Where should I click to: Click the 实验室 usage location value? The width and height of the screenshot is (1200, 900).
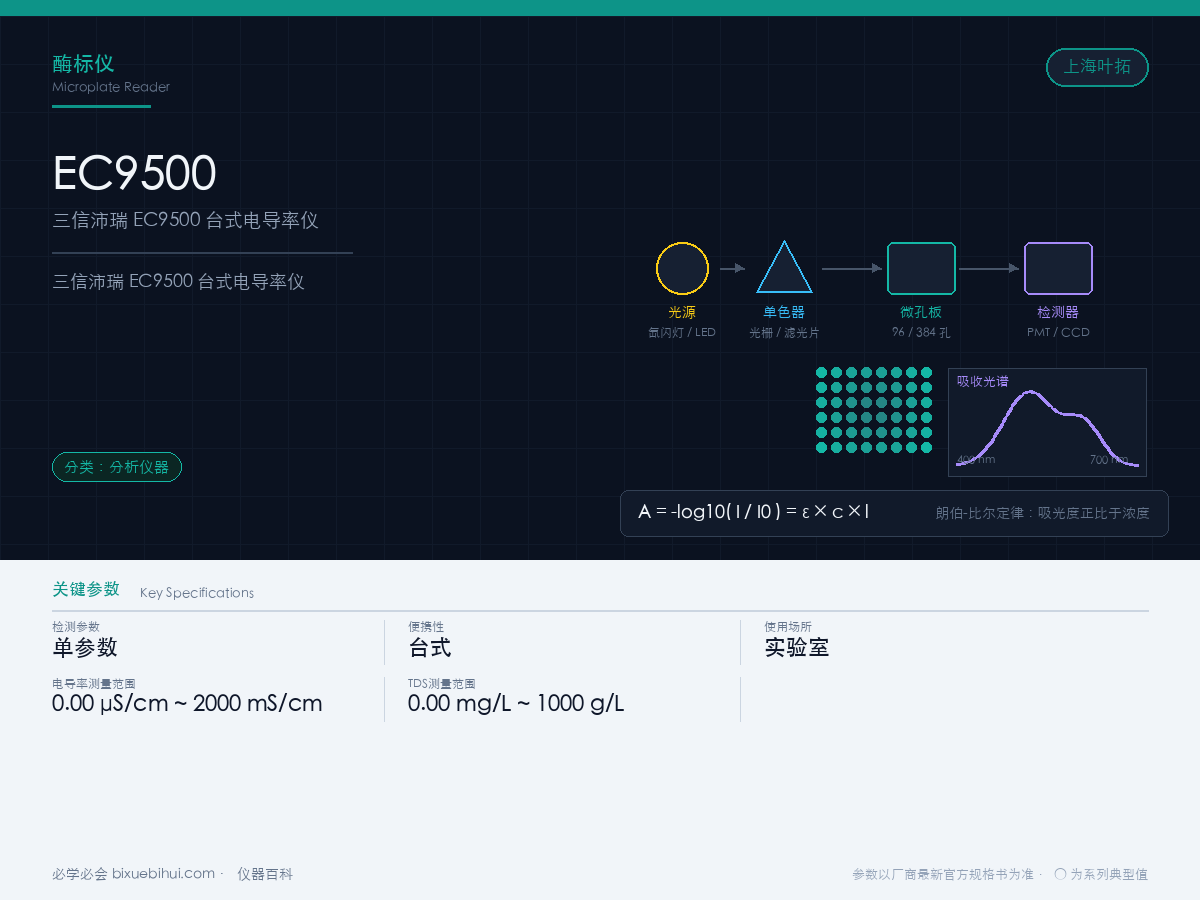(797, 647)
